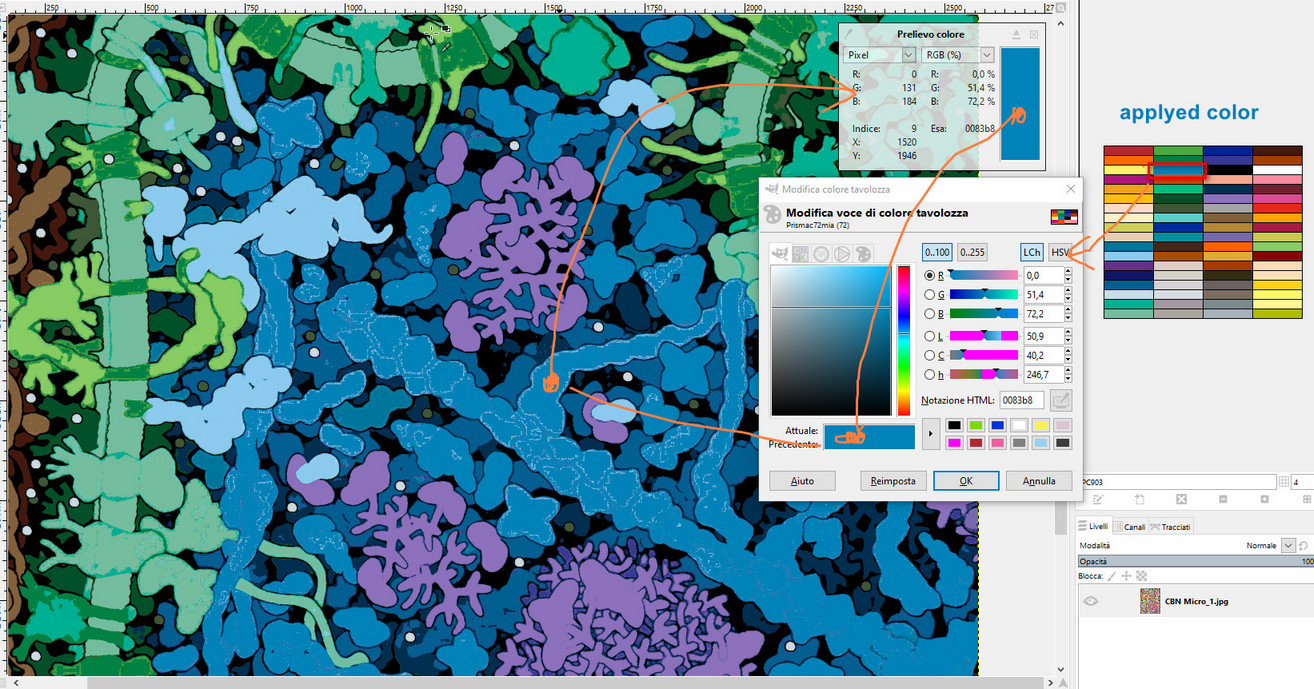
Task: Select the h hue radio button
Action: (x=931, y=375)
